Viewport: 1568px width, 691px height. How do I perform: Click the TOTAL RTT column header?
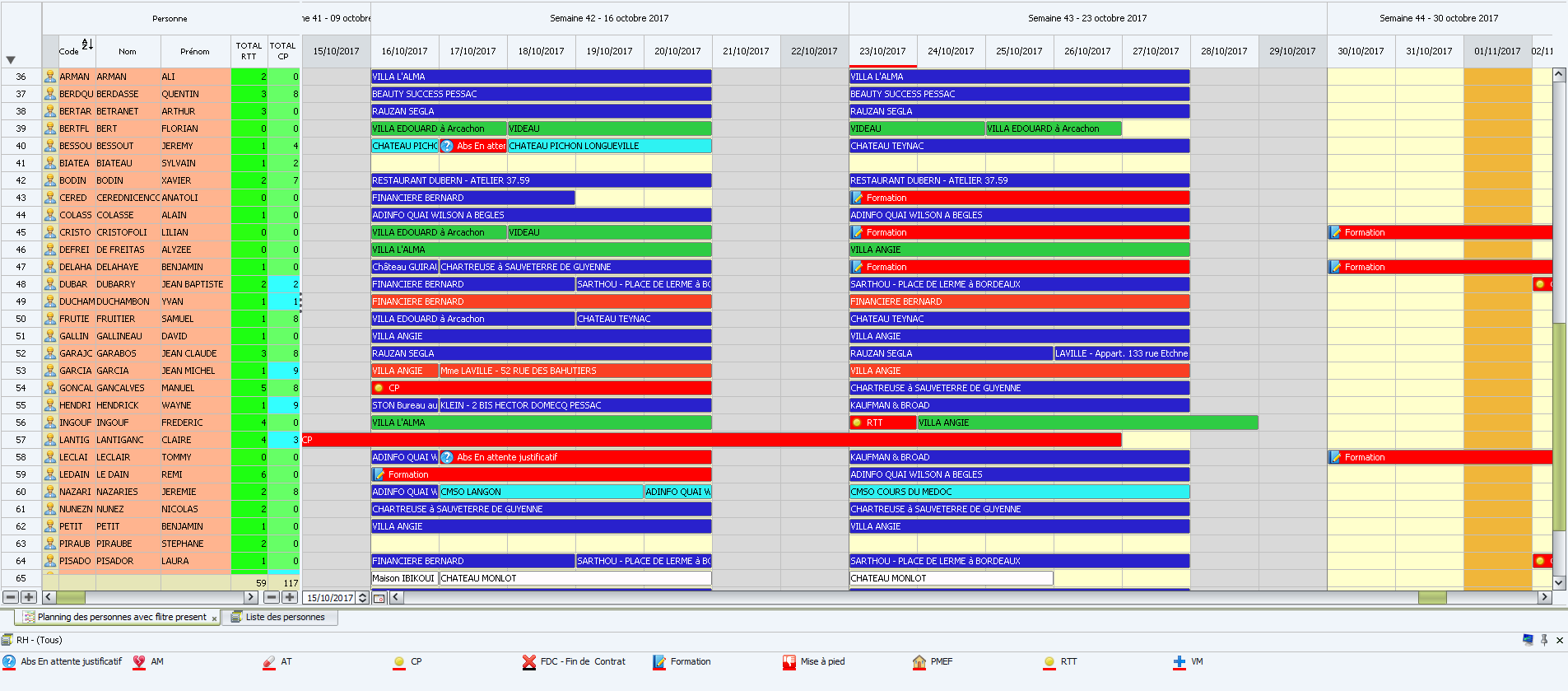(x=249, y=51)
